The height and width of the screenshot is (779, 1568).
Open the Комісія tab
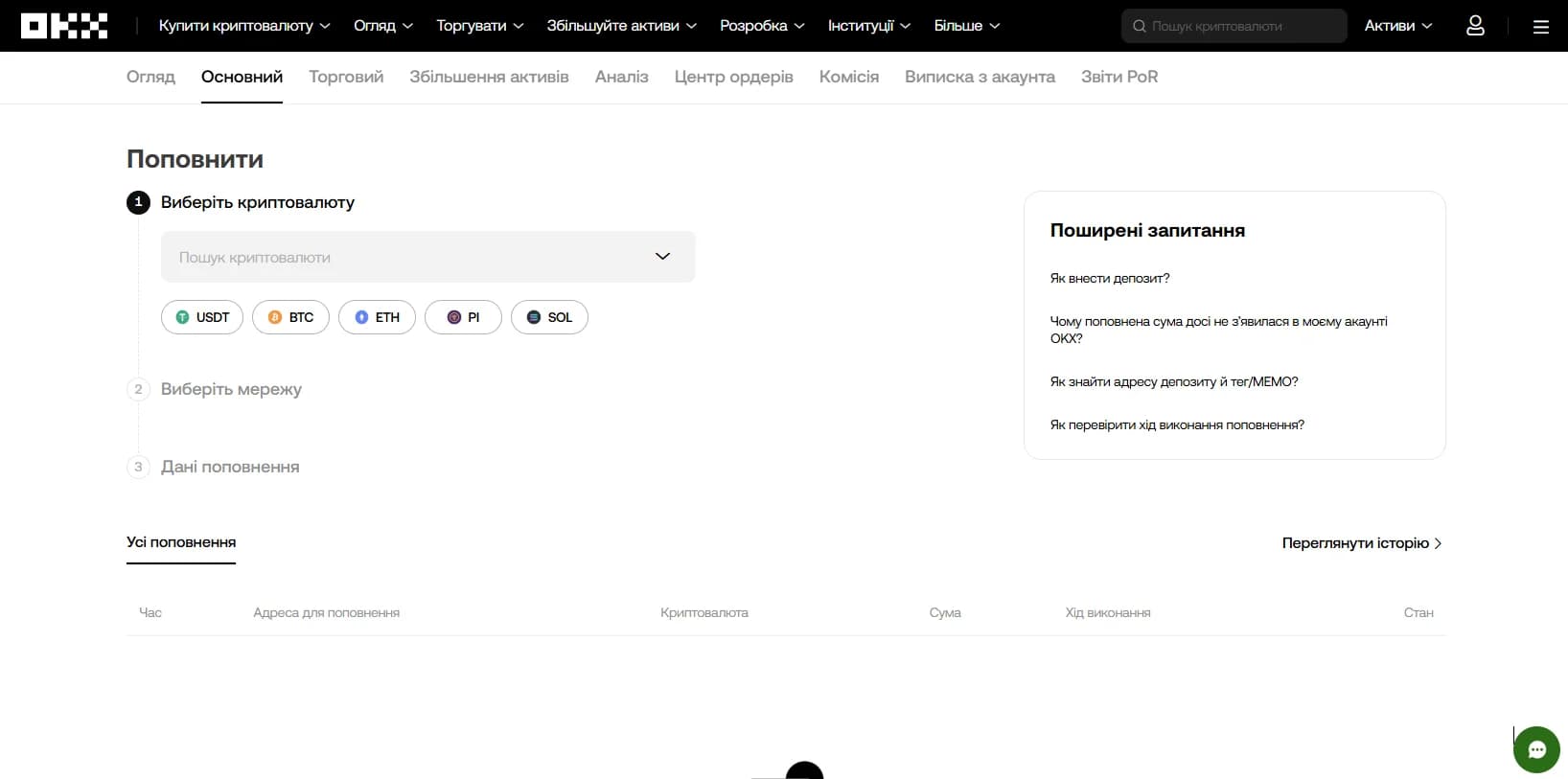tap(849, 77)
